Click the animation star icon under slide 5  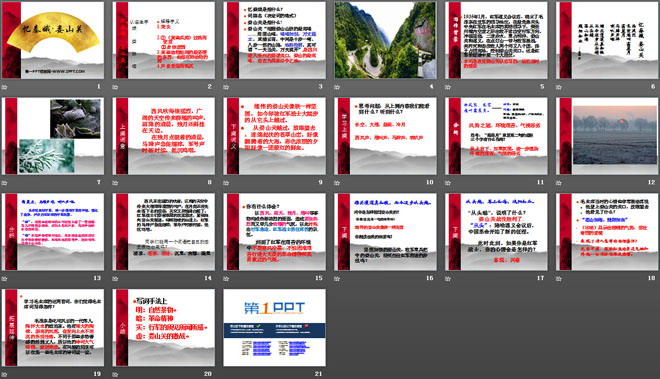click(x=448, y=87)
